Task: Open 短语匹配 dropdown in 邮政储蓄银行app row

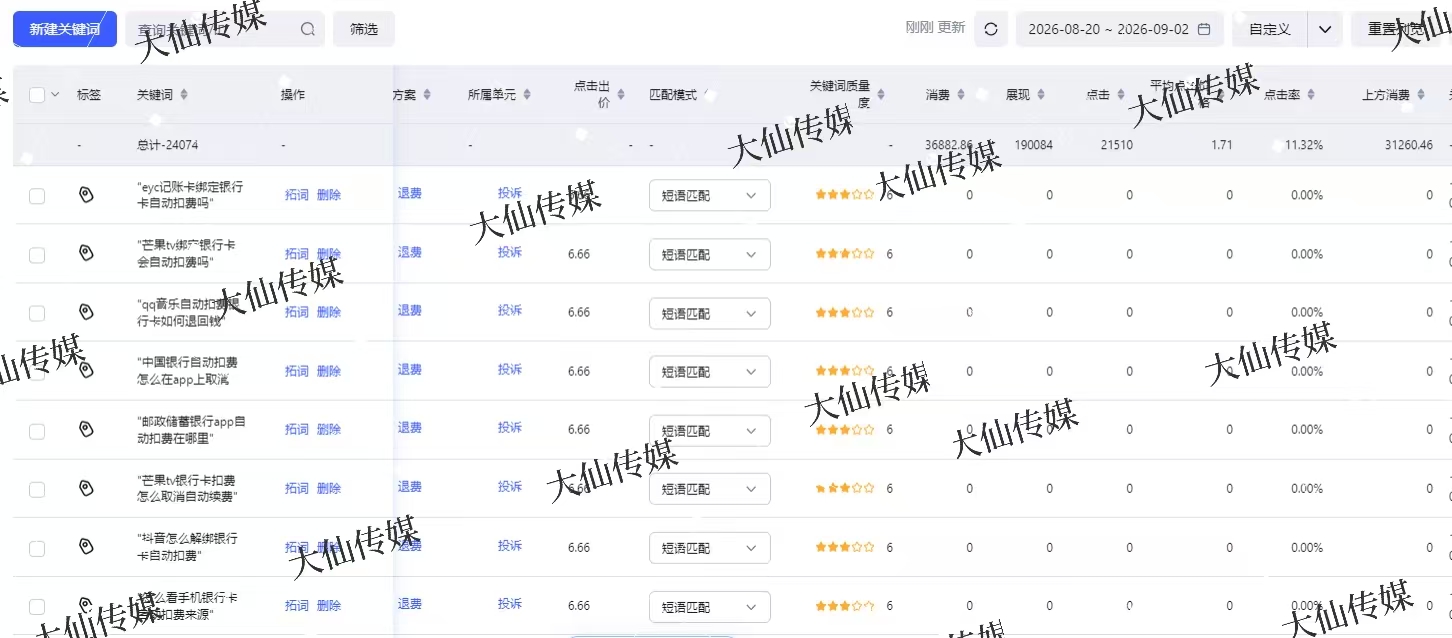Action: 710,431
